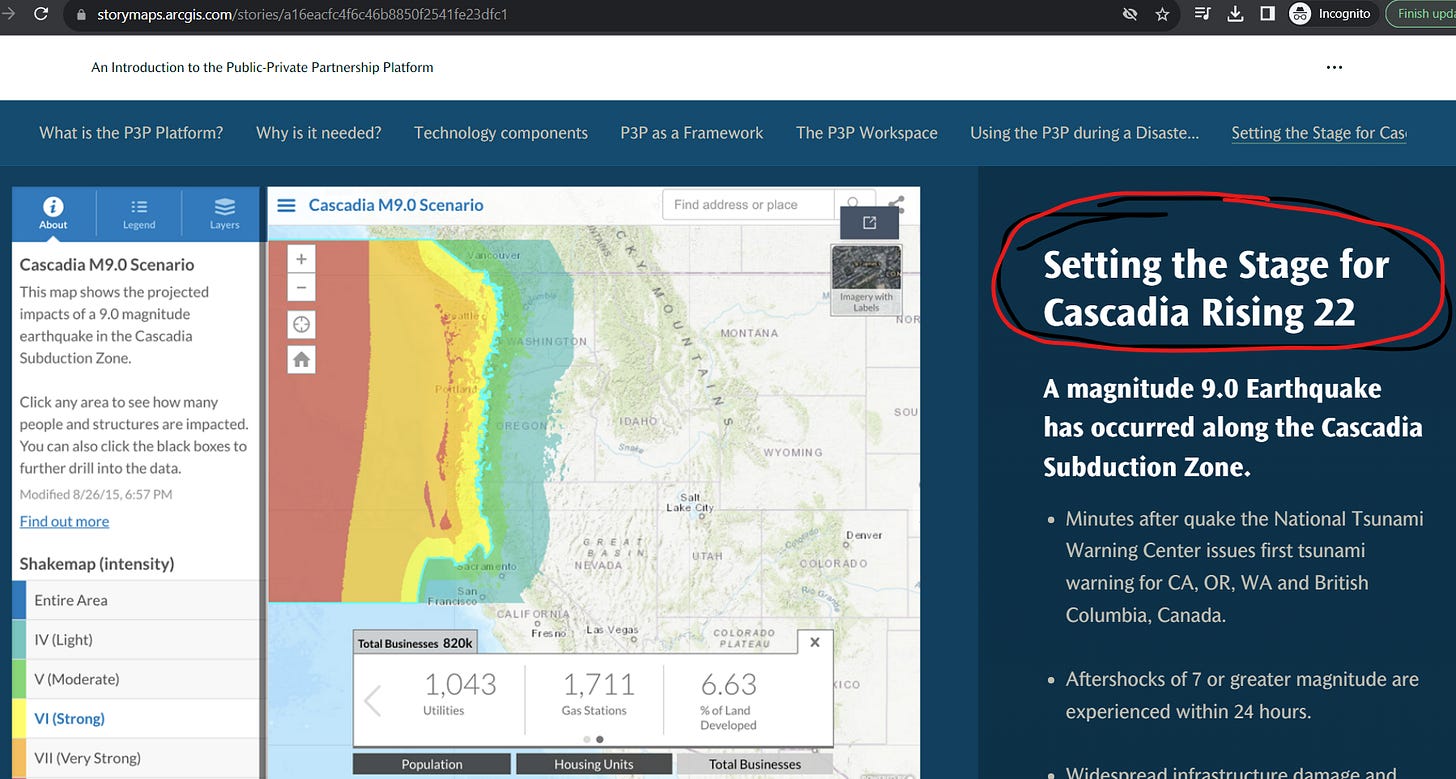Click the Find out more link
The width and height of the screenshot is (1456, 779).
pyautogui.click(x=64, y=521)
